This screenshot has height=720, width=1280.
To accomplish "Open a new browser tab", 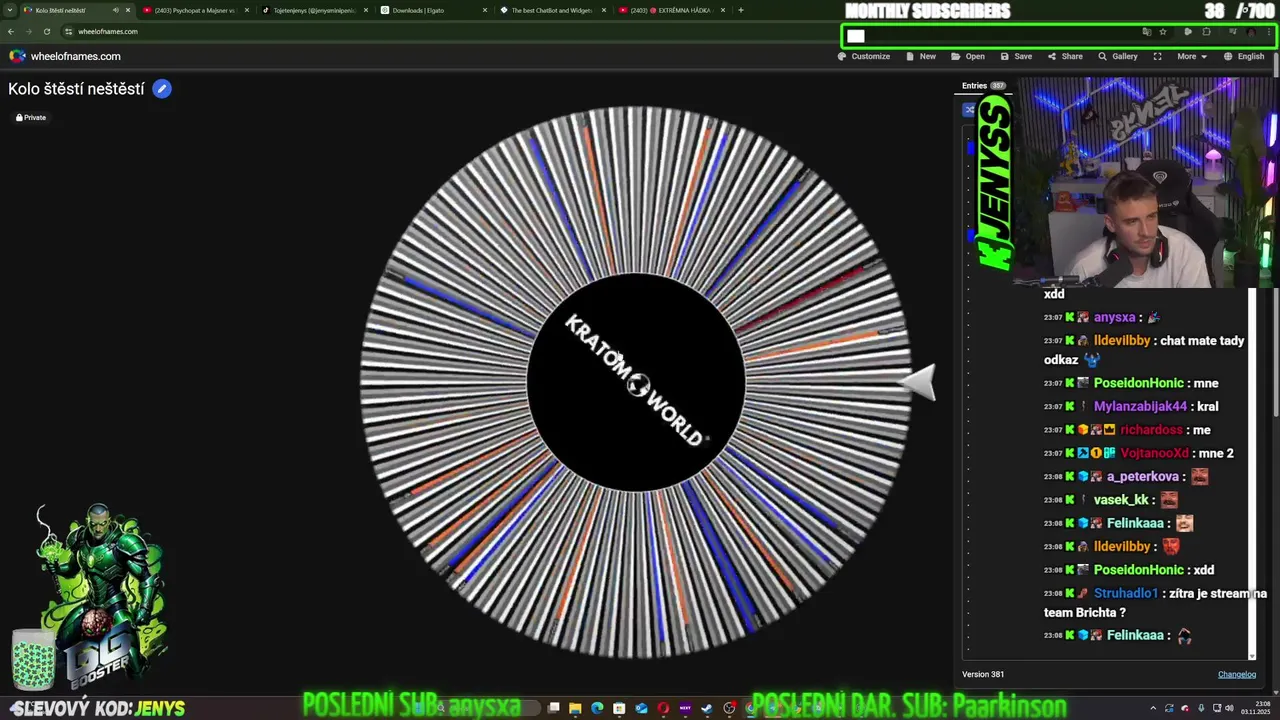I will pos(740,10).
